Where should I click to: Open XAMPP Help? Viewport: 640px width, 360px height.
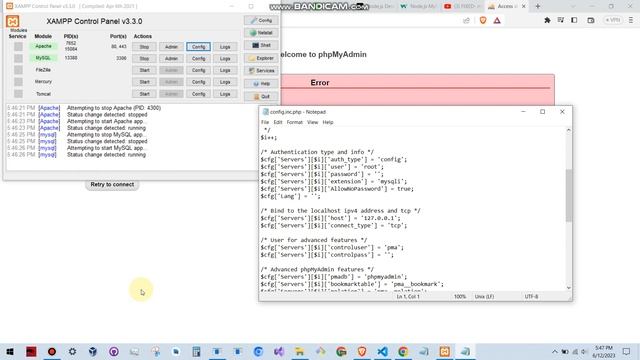coord(261,84)
